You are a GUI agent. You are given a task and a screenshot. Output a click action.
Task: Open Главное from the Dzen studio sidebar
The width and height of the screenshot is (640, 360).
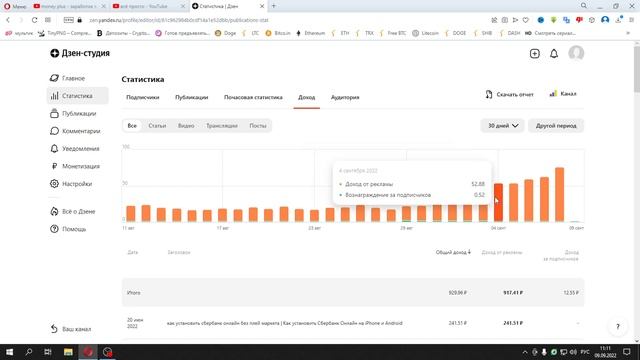(x=73, y=78)
